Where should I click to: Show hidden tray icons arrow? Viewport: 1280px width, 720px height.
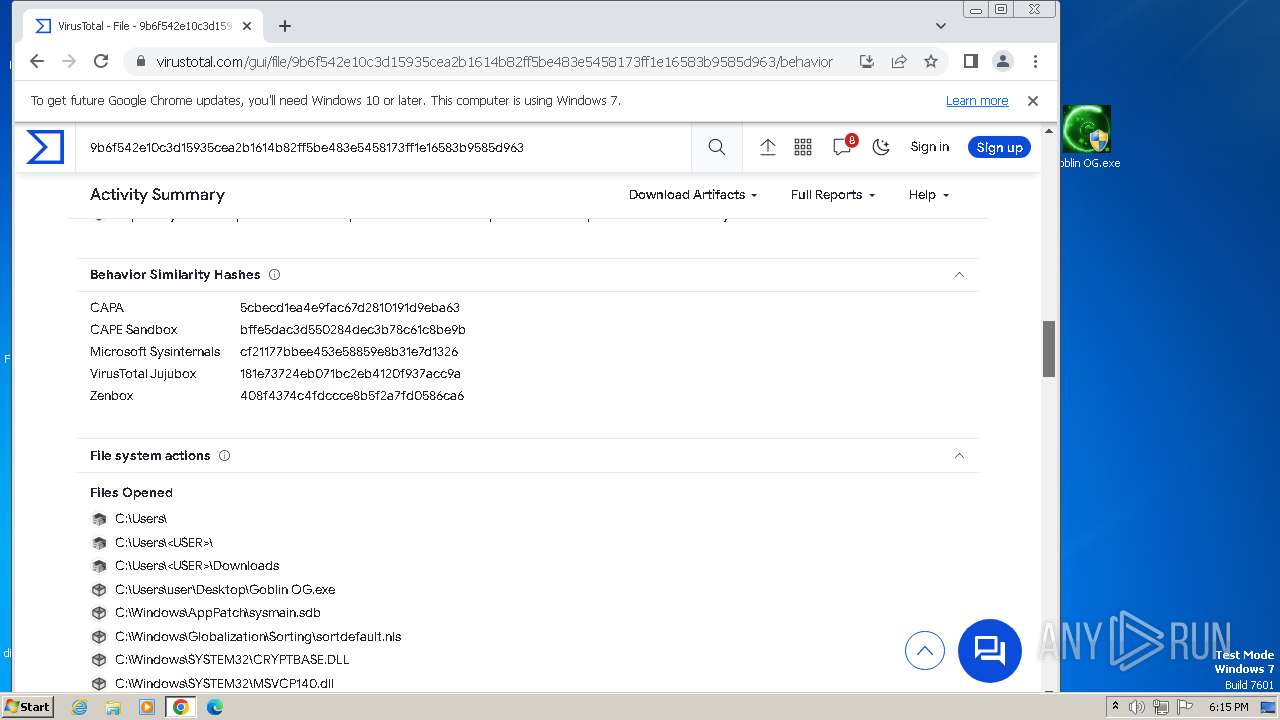click(x=1115, y=707)
